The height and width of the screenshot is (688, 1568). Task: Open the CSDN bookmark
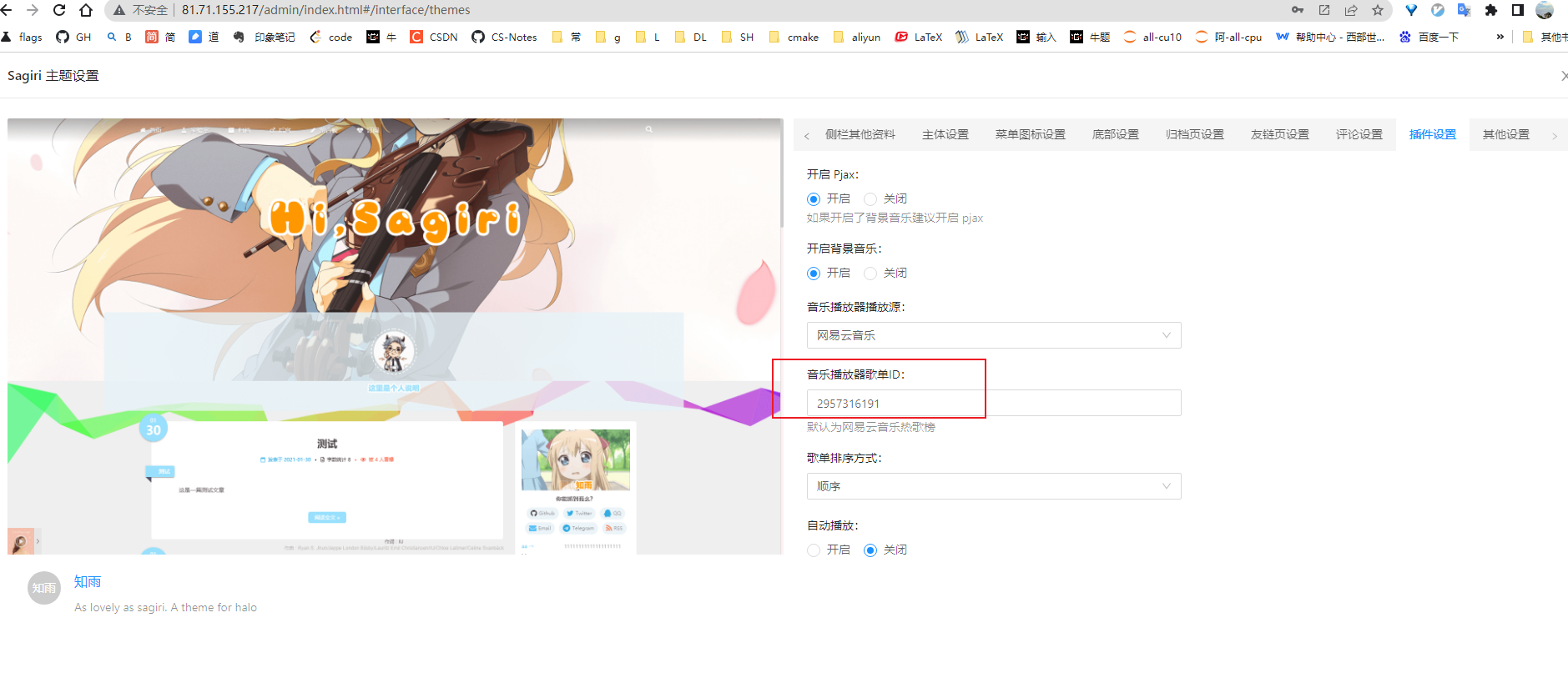click(x=434, y=37)
